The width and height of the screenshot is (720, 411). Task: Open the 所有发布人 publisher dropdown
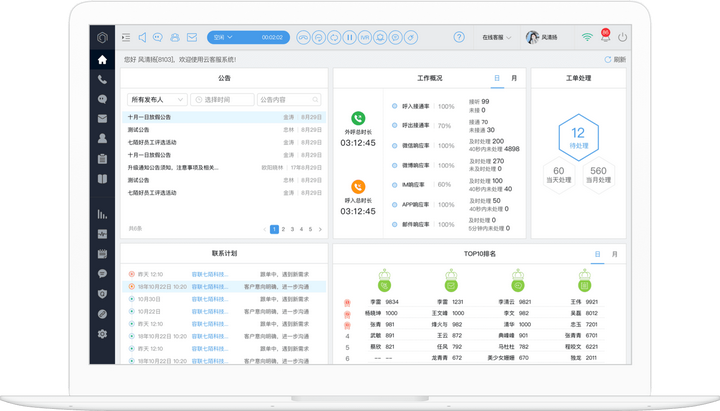coord(157,100)
